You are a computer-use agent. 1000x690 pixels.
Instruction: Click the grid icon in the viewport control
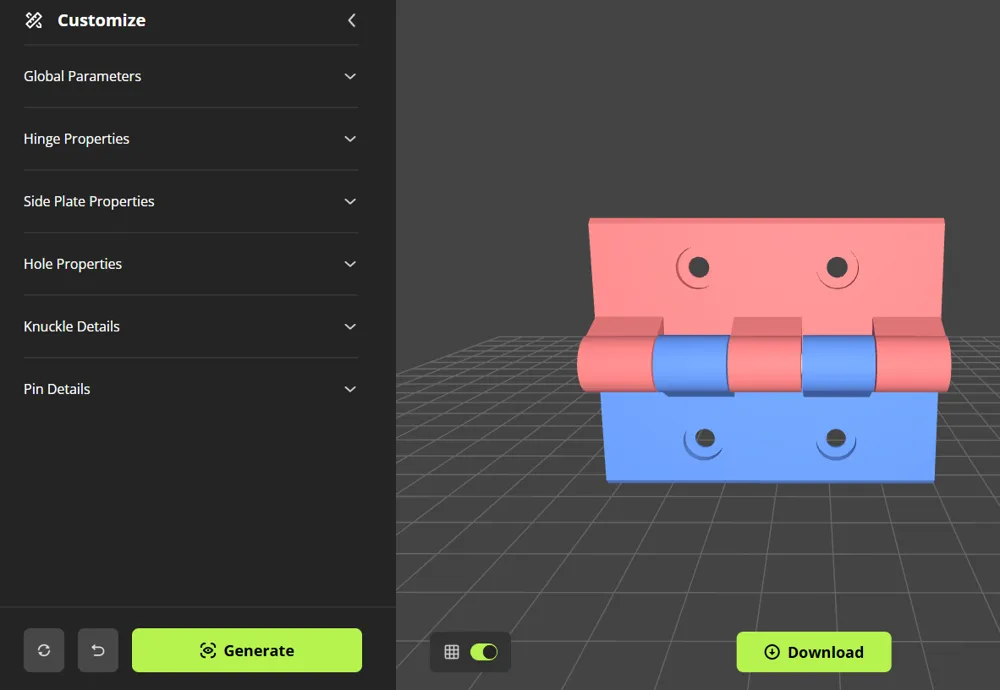pos(451,651)
